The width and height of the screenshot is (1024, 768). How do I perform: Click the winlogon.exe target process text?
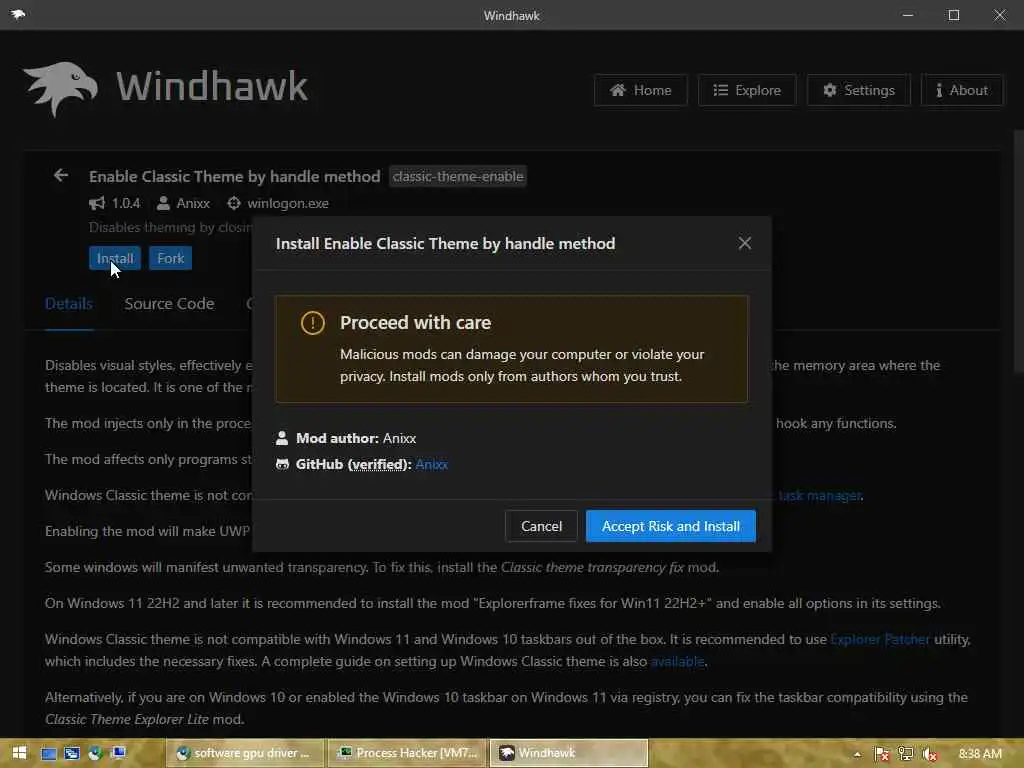(288, 203)
